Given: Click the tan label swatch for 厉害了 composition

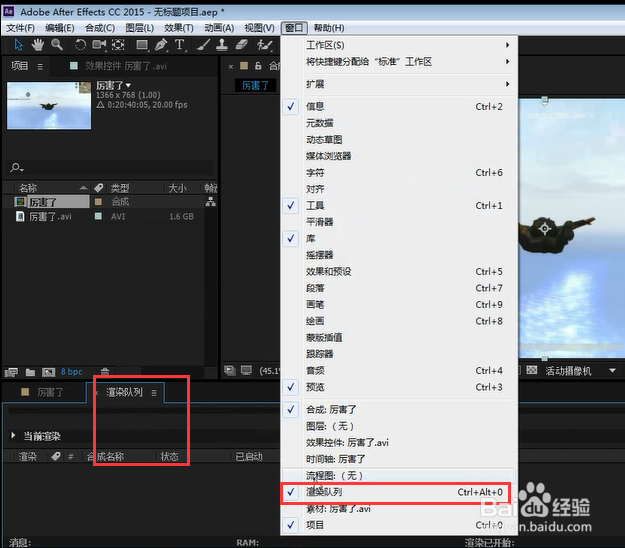Looking at the screenshot, I should click(x=98, y=202).
